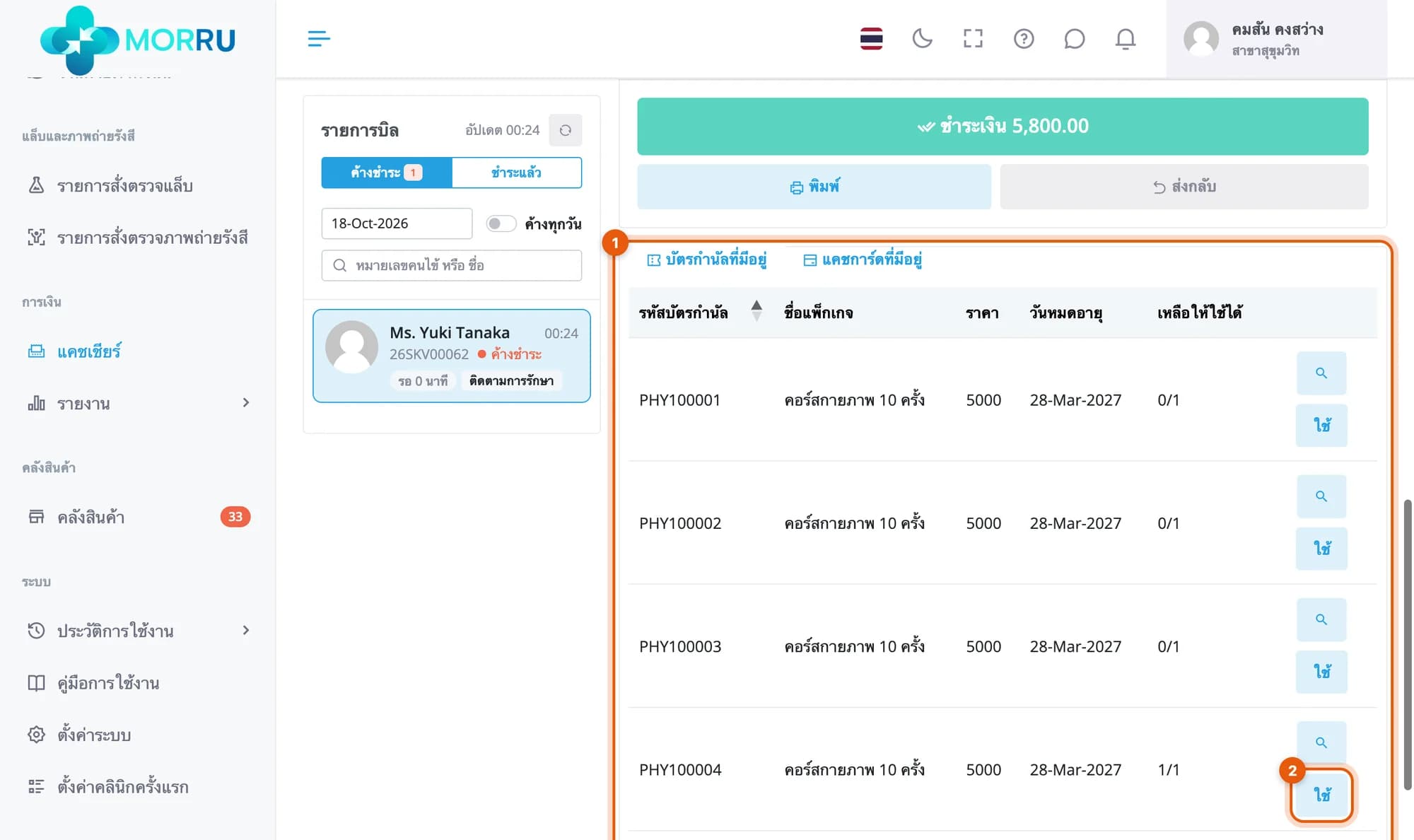
Task: Sort by รหัสบัตรกำนัล column arrow
Action: 756,311
